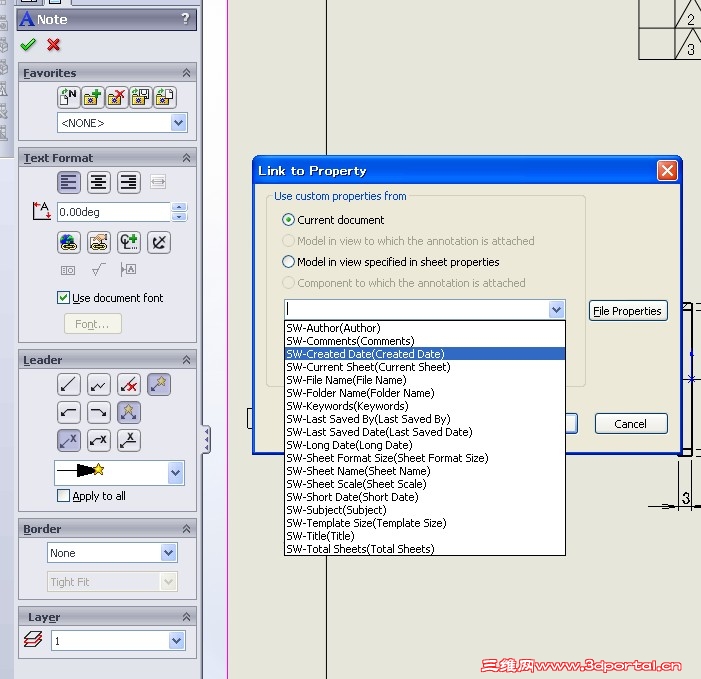Viewport: 701px width, 679px height.
Task: Save a favorite icon
Action: click(141, 97)
